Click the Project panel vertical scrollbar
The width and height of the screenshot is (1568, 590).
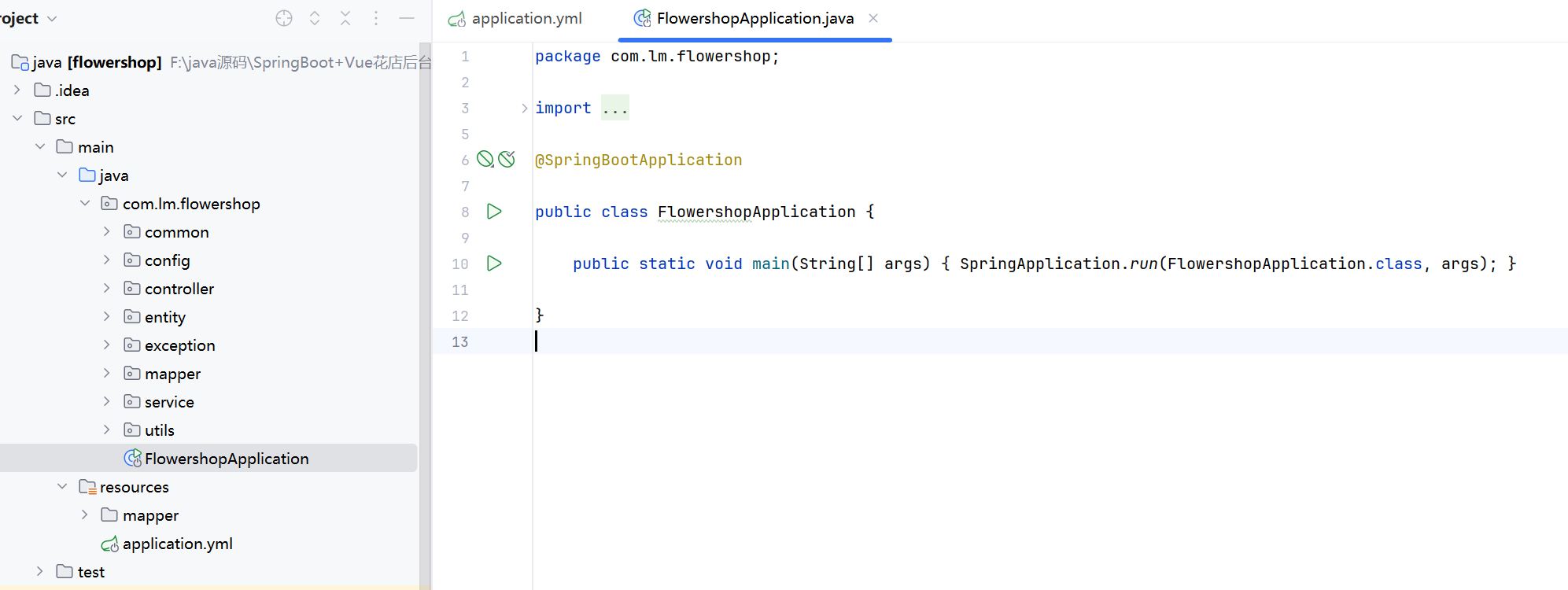[426, 315]
